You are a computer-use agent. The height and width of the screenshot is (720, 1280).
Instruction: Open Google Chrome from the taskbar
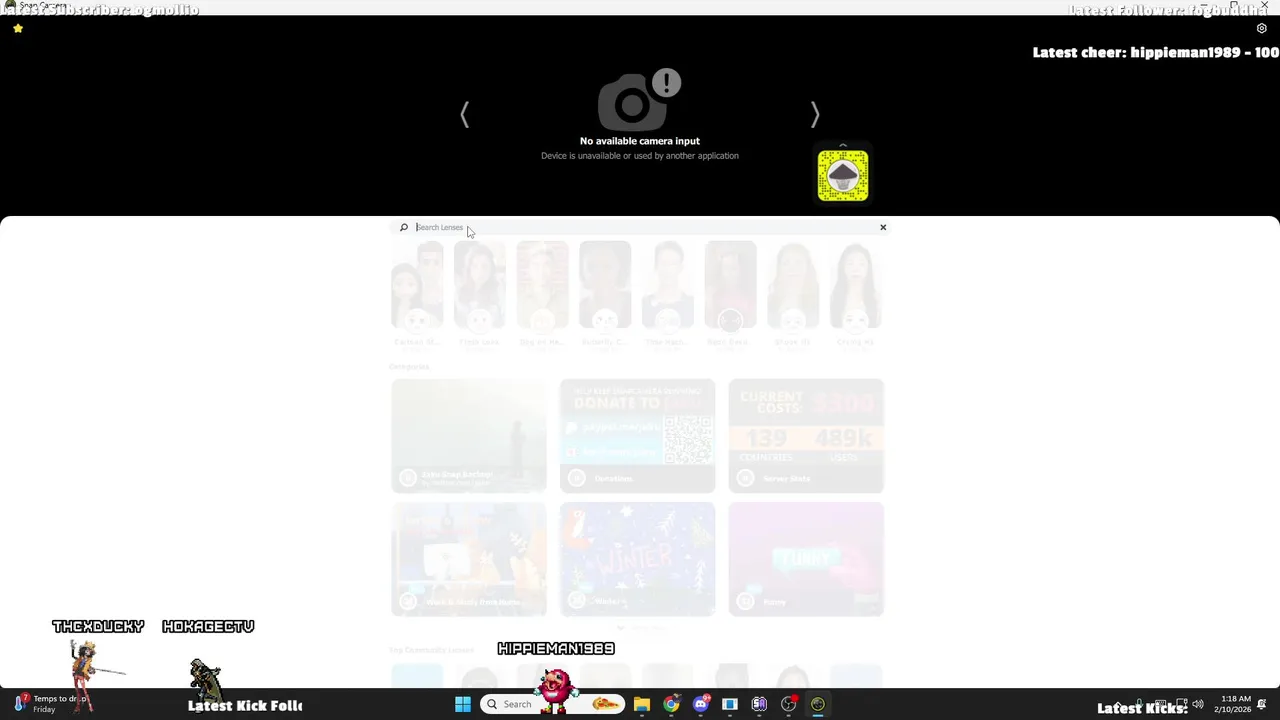pos(671,704)
